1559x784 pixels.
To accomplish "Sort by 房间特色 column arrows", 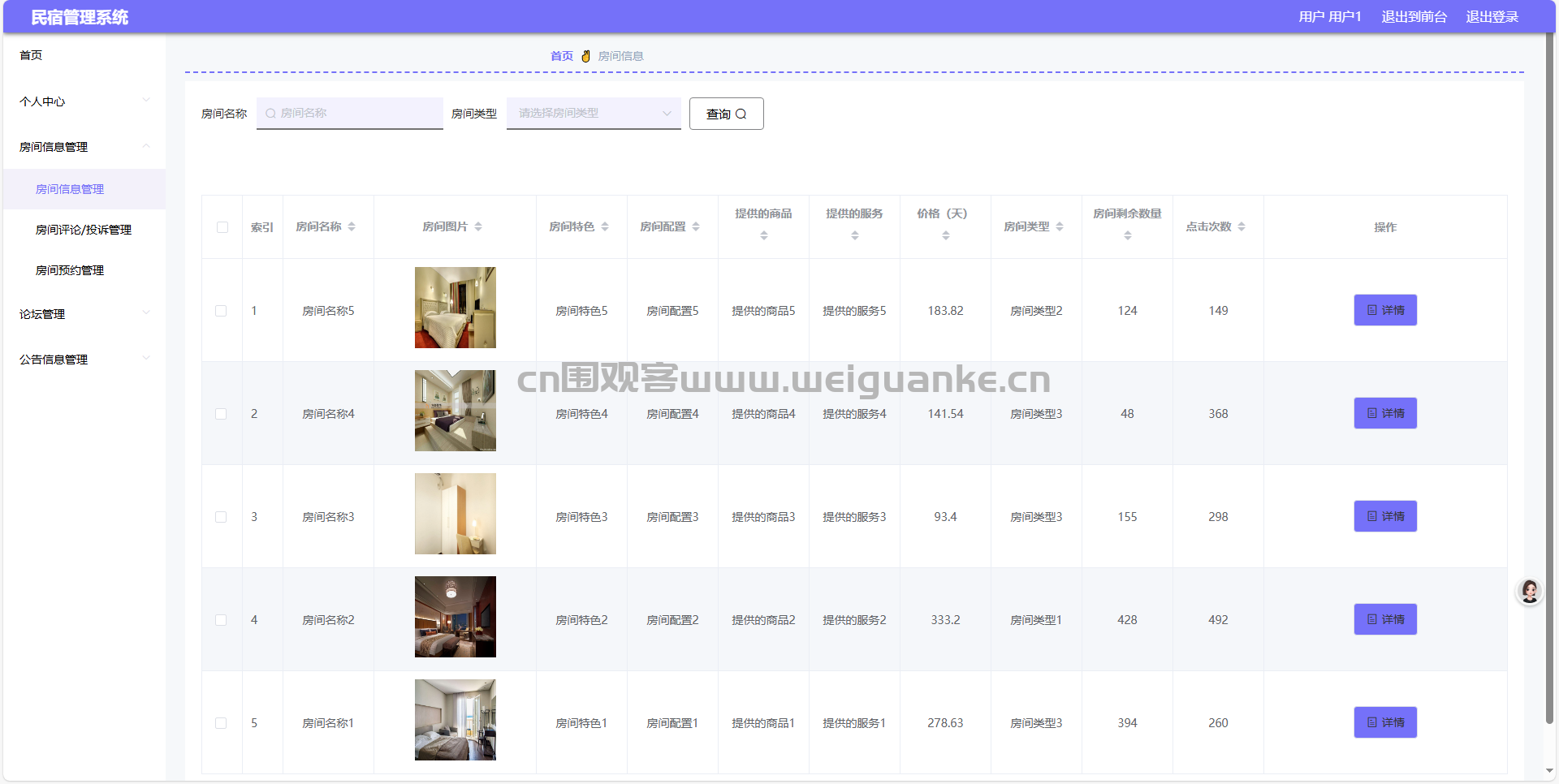I will [x=605, y=227].
